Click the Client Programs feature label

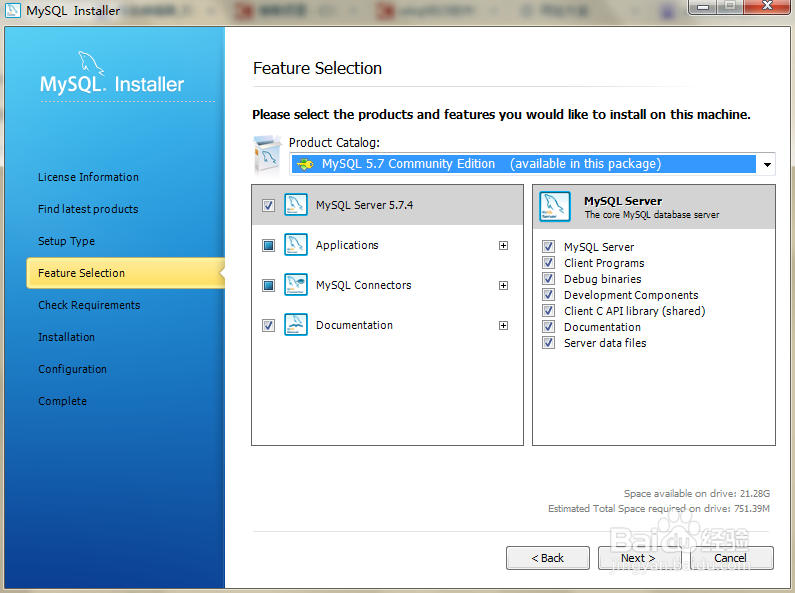[604, 263]
